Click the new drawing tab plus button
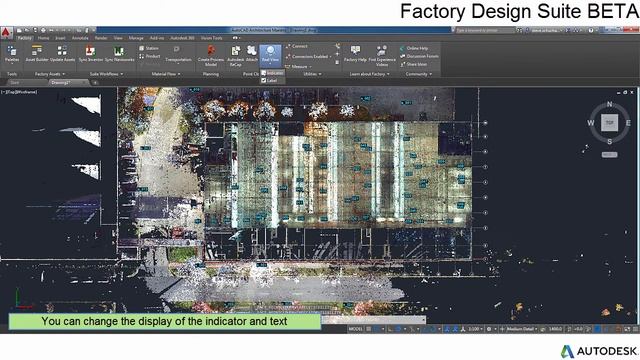Viewport: 640px width, 360px height. point(95,83)
